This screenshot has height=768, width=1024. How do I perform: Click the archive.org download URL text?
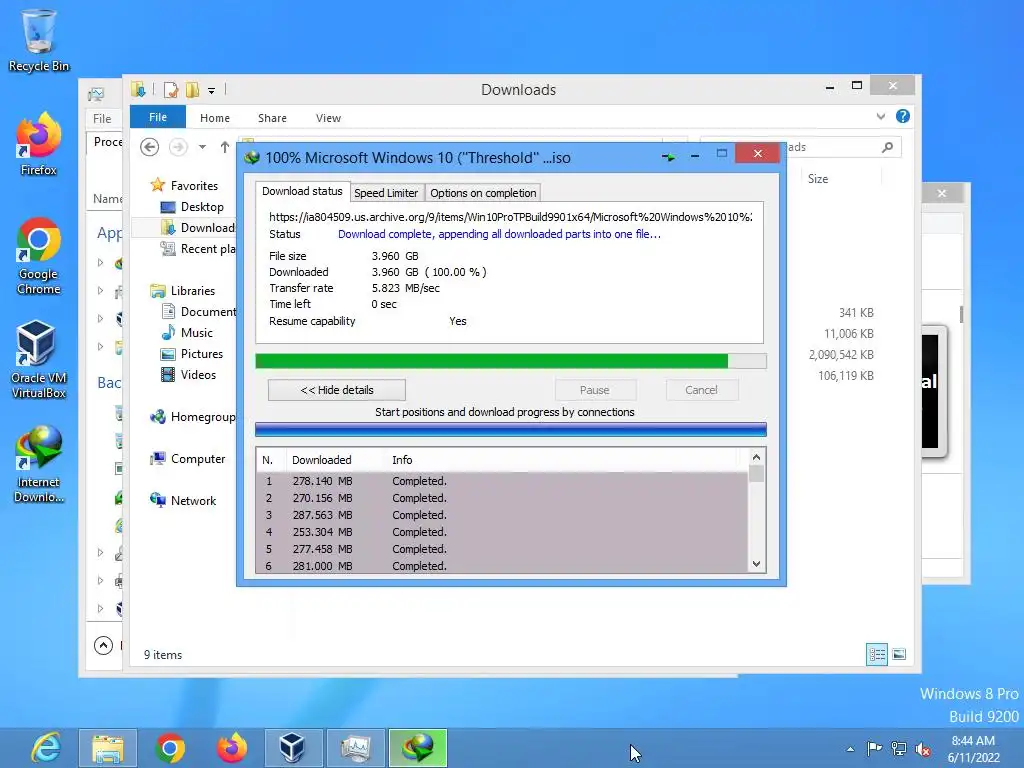[511, 217]
